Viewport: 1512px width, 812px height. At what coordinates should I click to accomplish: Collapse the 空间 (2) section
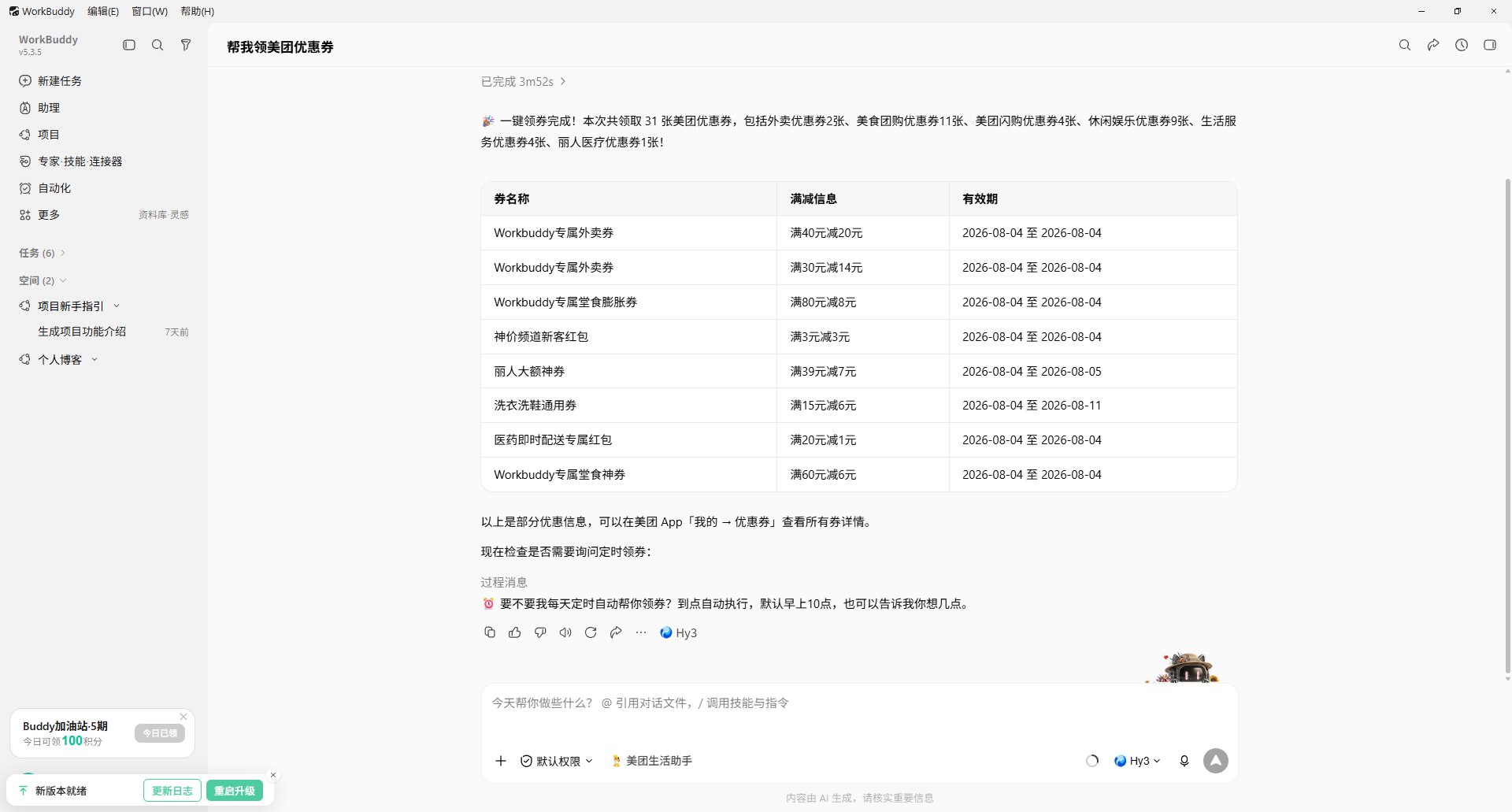pos(43,280)
